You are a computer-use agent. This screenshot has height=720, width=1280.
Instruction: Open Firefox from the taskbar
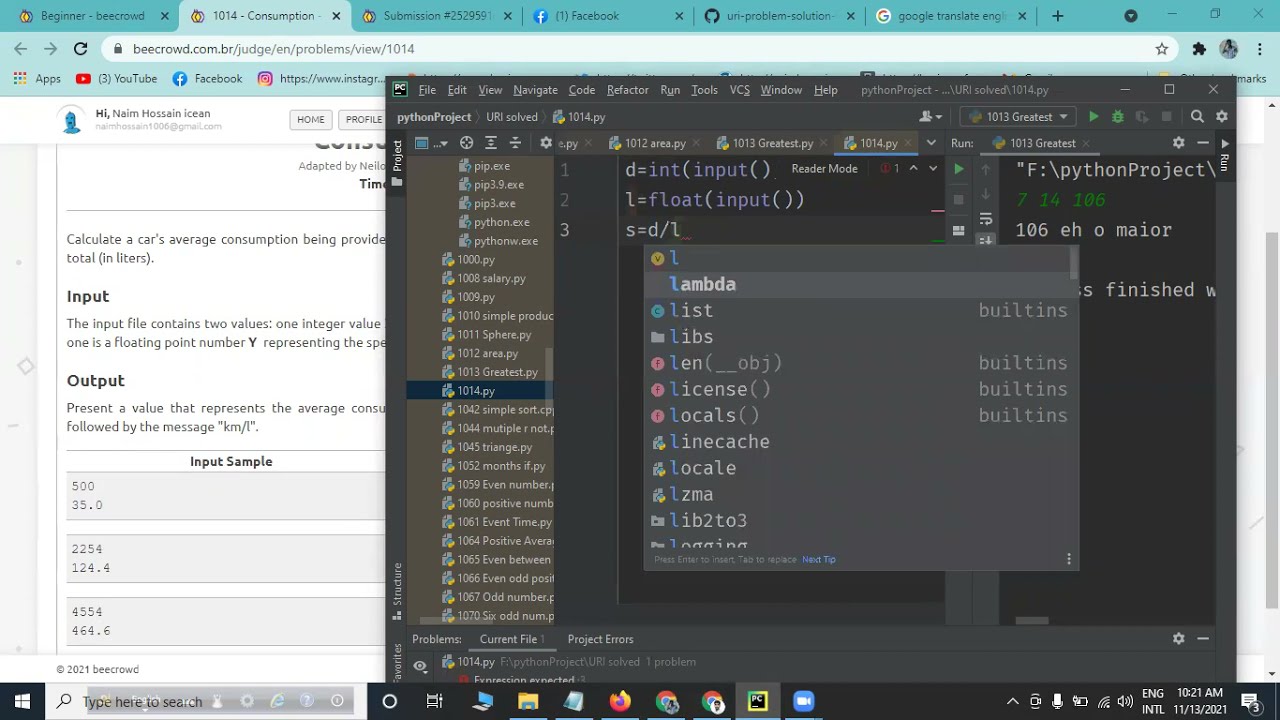(x=620, y=701)
